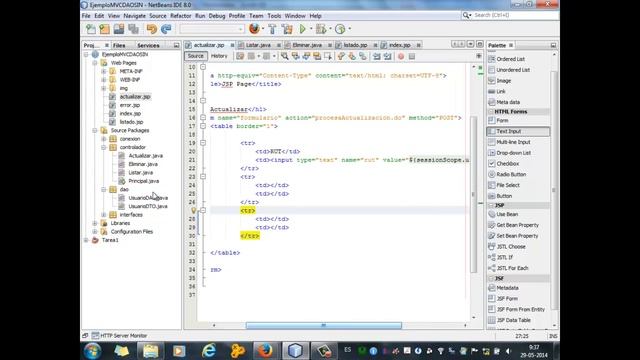Switch to the Files panel tab
Screen dimensions: 640x360
click(119, 45)
